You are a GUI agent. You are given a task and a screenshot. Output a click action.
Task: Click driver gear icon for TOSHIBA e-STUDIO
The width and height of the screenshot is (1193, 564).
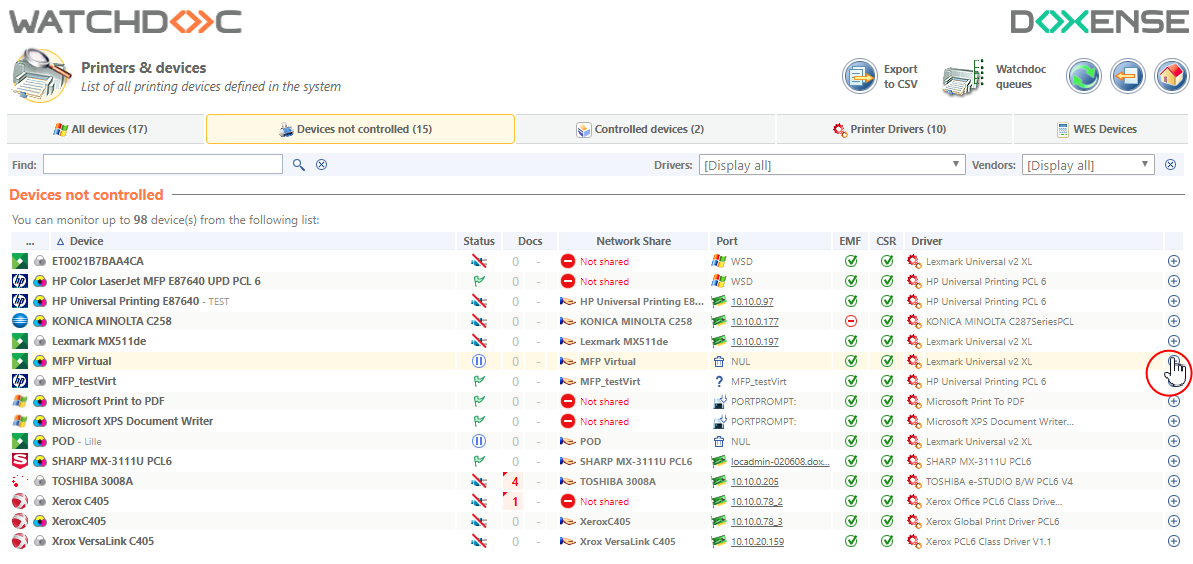point(915,481)
